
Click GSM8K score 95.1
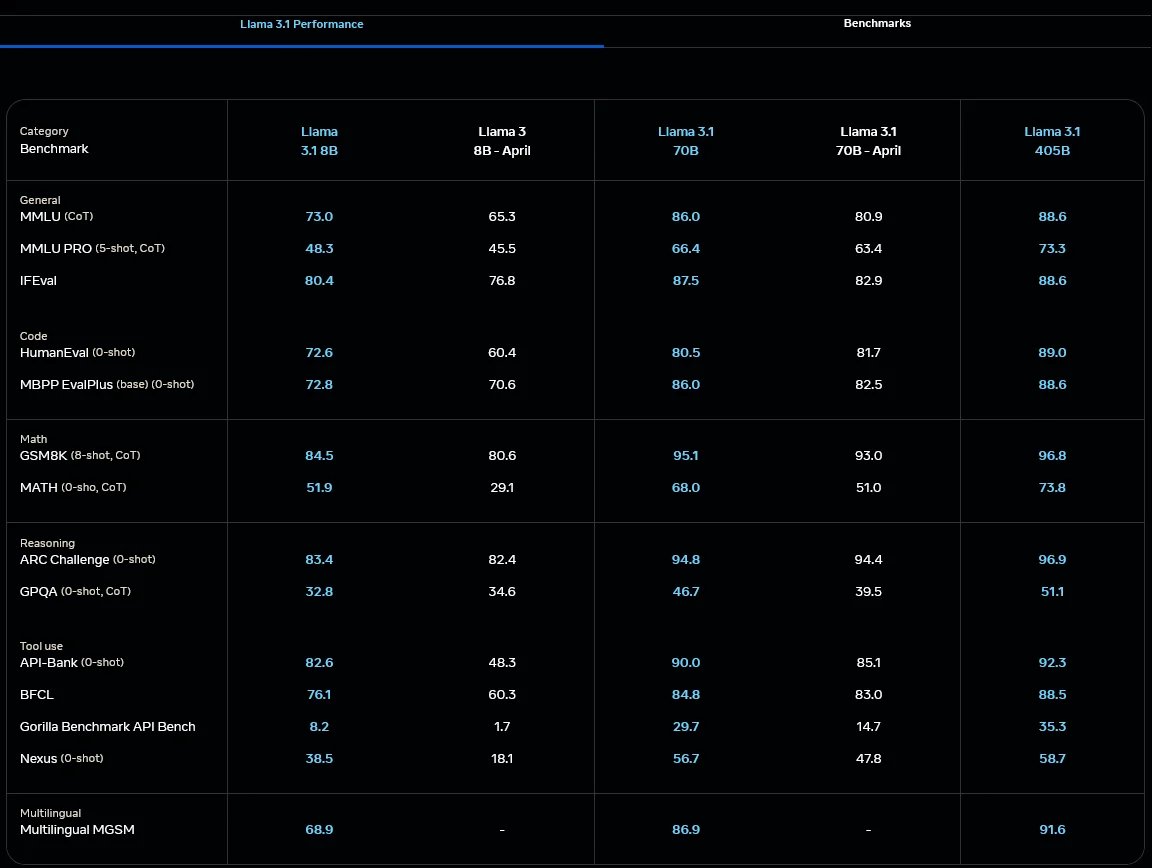(685, 456)
